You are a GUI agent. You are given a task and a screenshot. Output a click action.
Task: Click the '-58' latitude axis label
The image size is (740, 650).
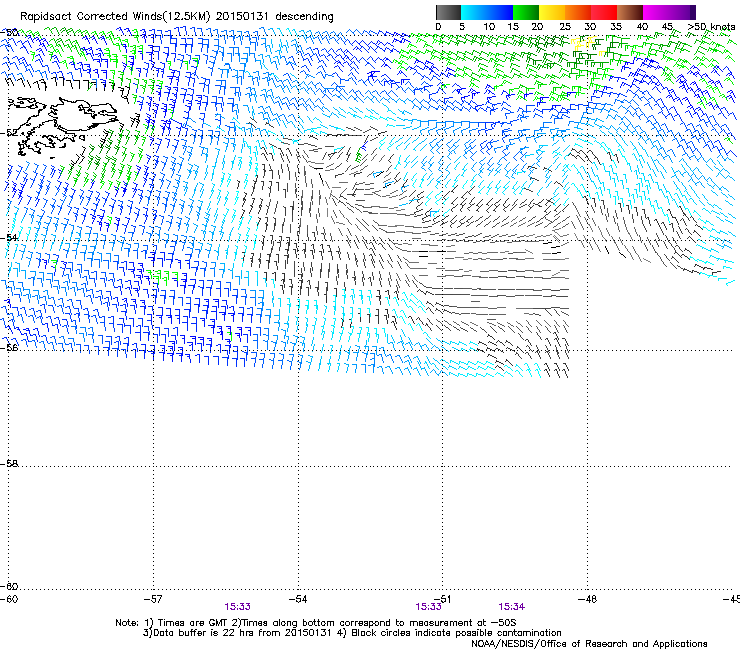[9, 464]
